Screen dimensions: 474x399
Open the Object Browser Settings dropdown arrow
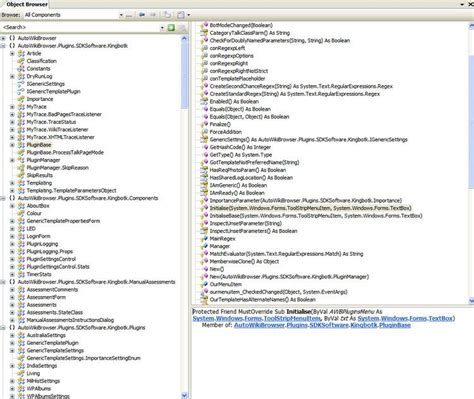tap(189, 15)
